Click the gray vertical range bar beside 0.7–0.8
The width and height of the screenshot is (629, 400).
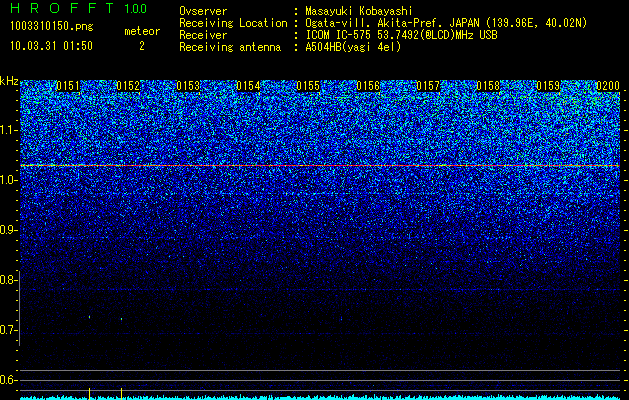20,309
